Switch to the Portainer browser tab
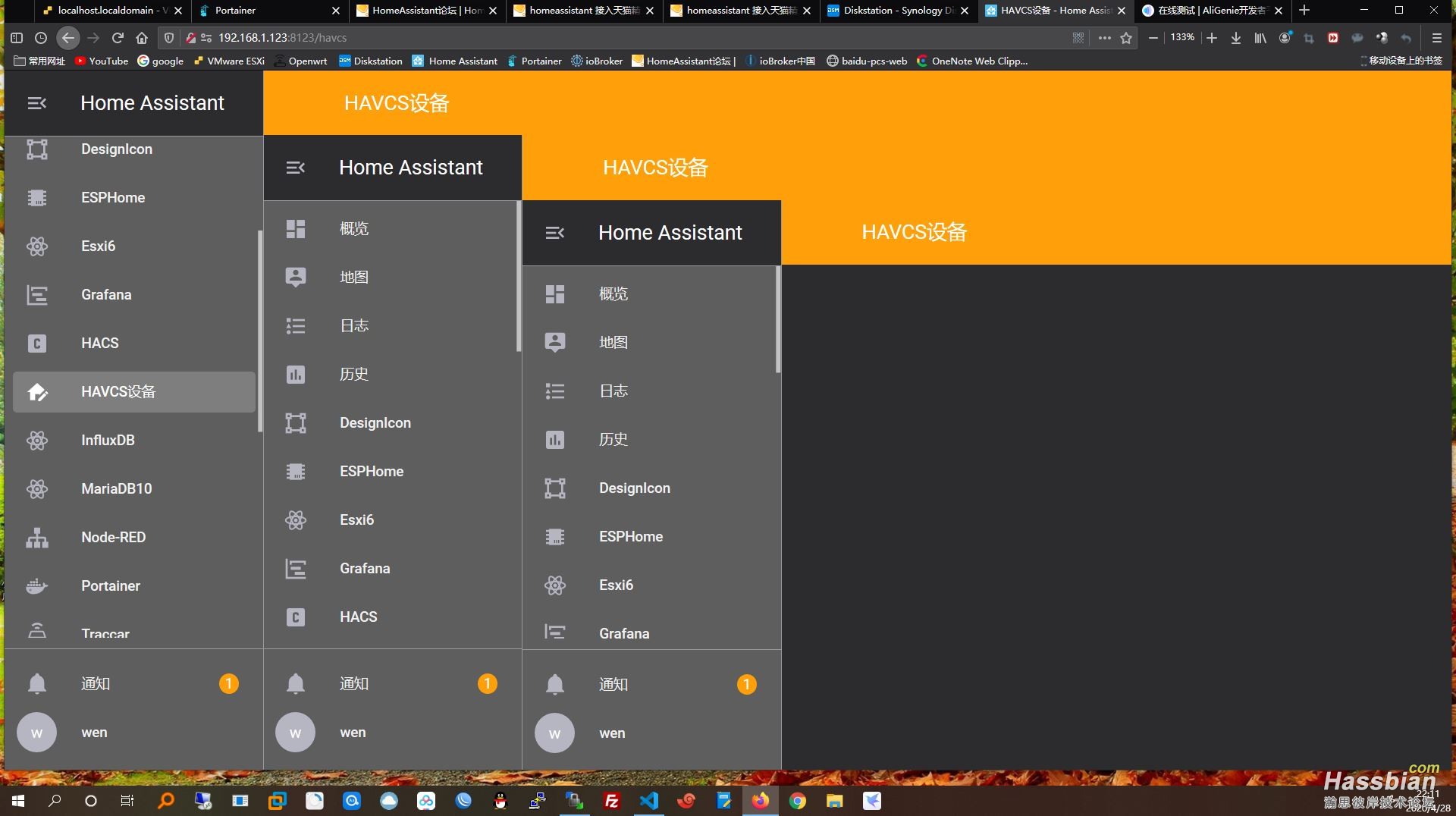1456x816 pixels. coord(269,11)
